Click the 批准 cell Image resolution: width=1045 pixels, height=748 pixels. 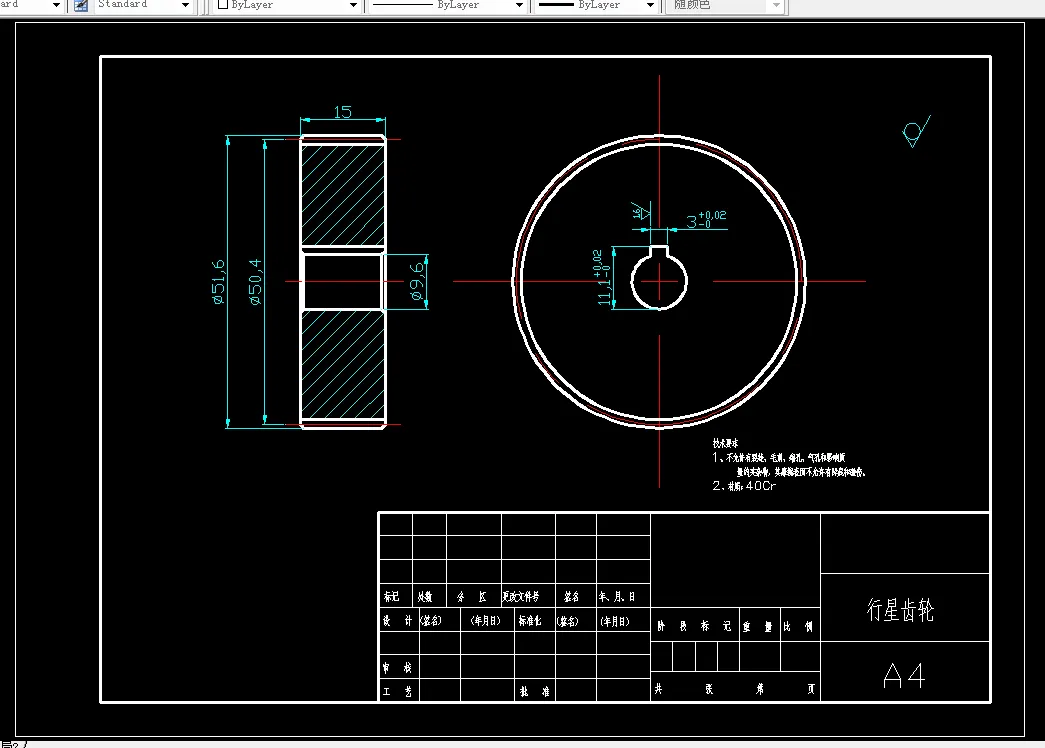pos(534,691)
